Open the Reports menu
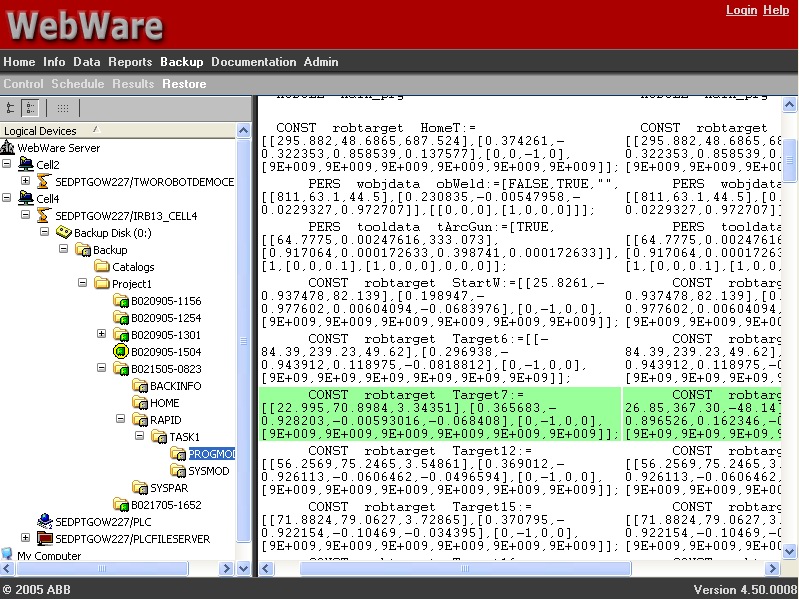Screen dimensions: 799x599 (130, 62)
